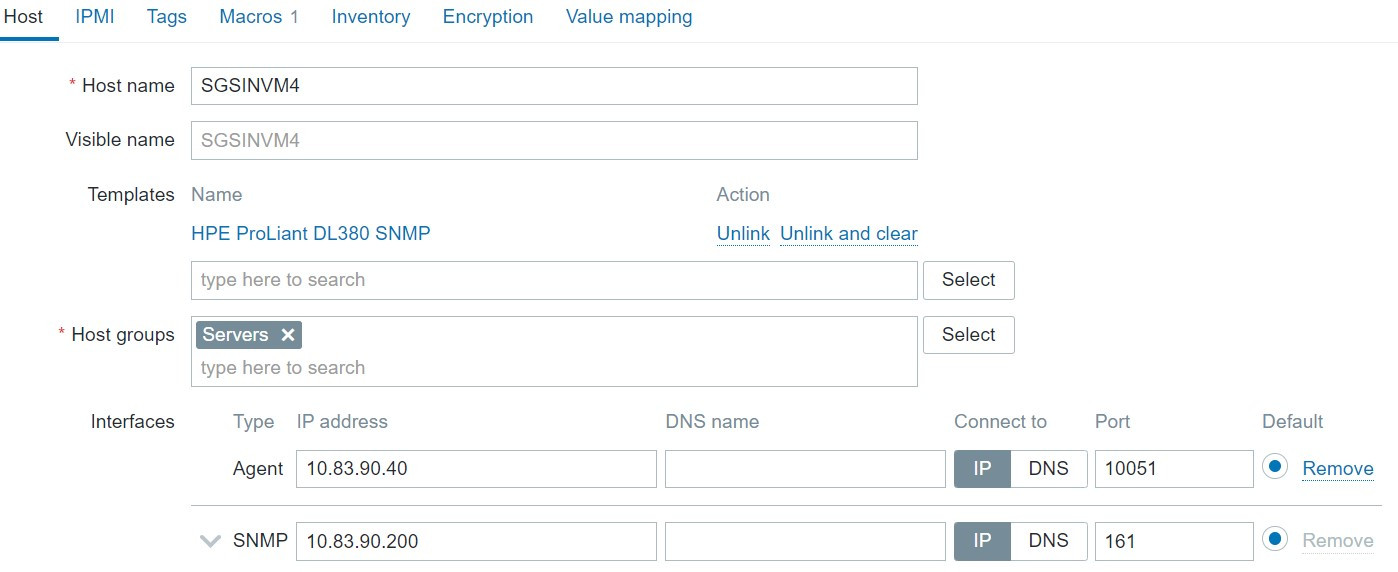1398x572 pixels.
Task: Remove the Servers host group tag
Action: (x=288, y=335)
